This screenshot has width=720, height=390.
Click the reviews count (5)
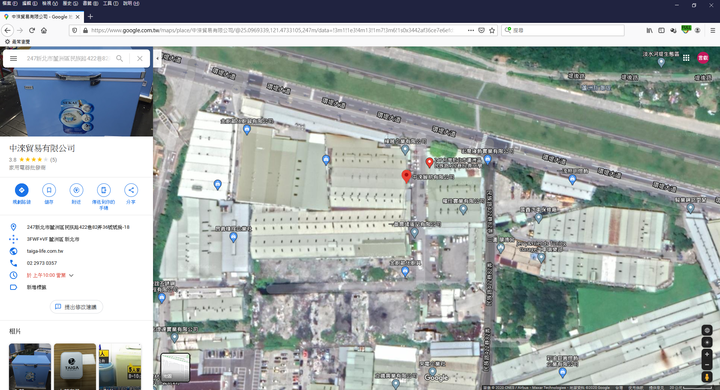pyautogui.click(x=53, y=160)
